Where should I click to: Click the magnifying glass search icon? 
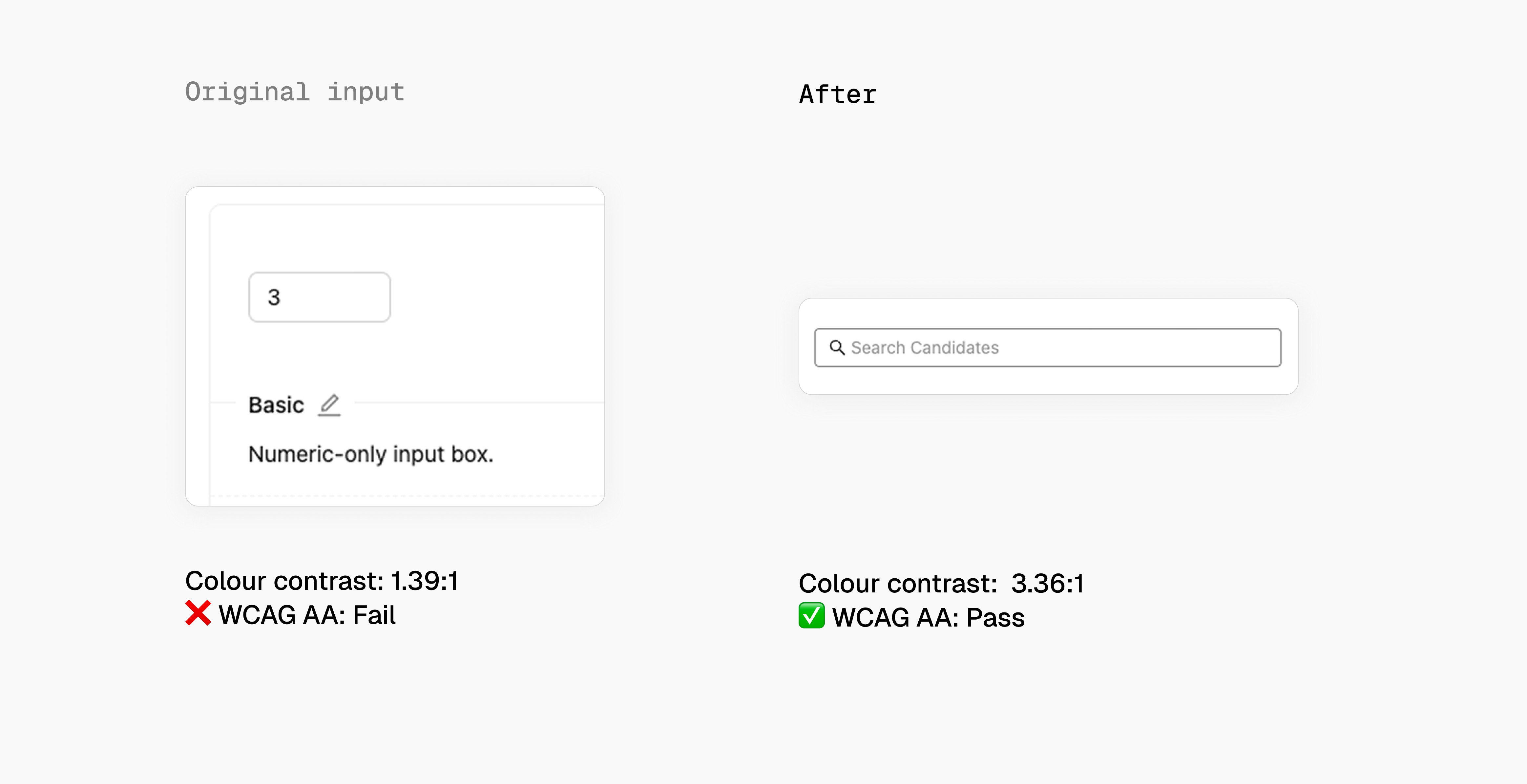836,347
